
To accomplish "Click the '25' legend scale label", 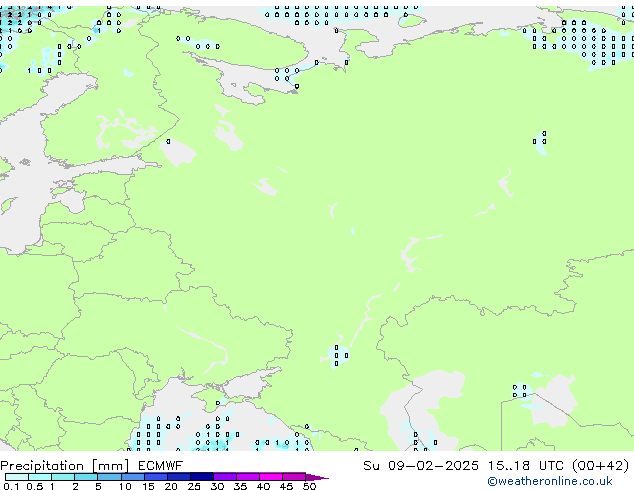I will [194, 486].
